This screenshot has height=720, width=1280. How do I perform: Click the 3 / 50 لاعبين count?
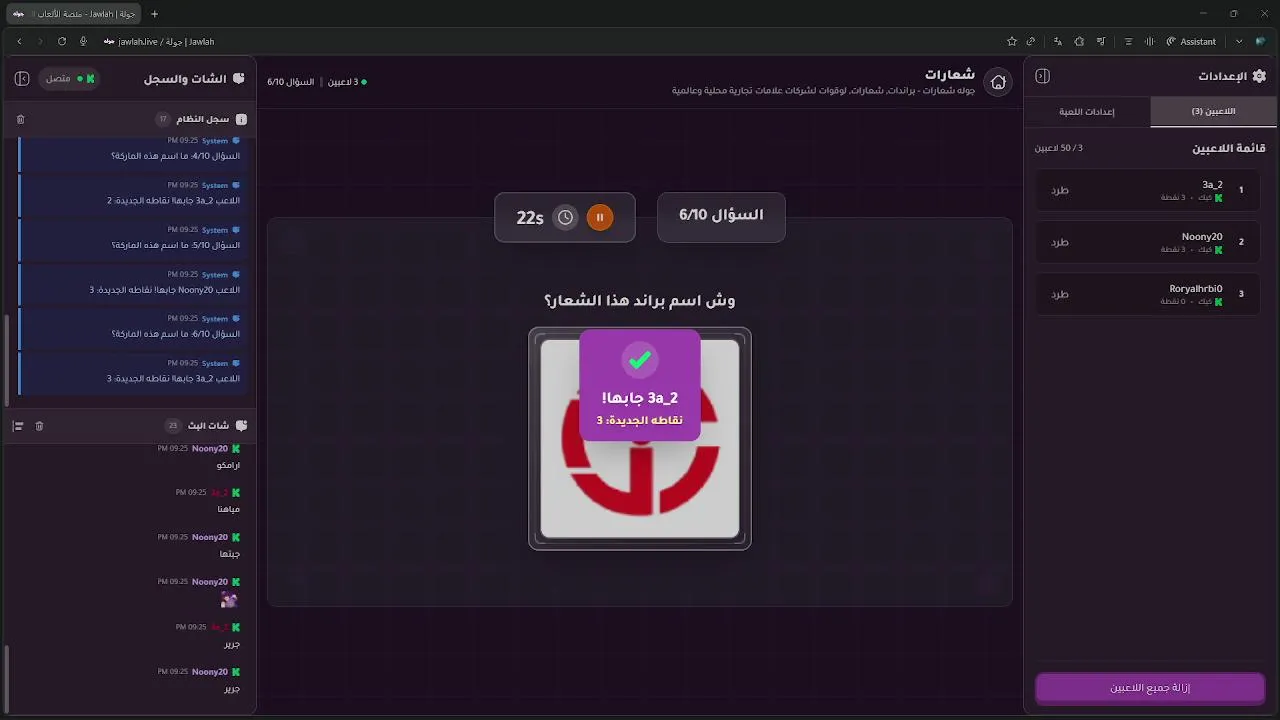1059,148
